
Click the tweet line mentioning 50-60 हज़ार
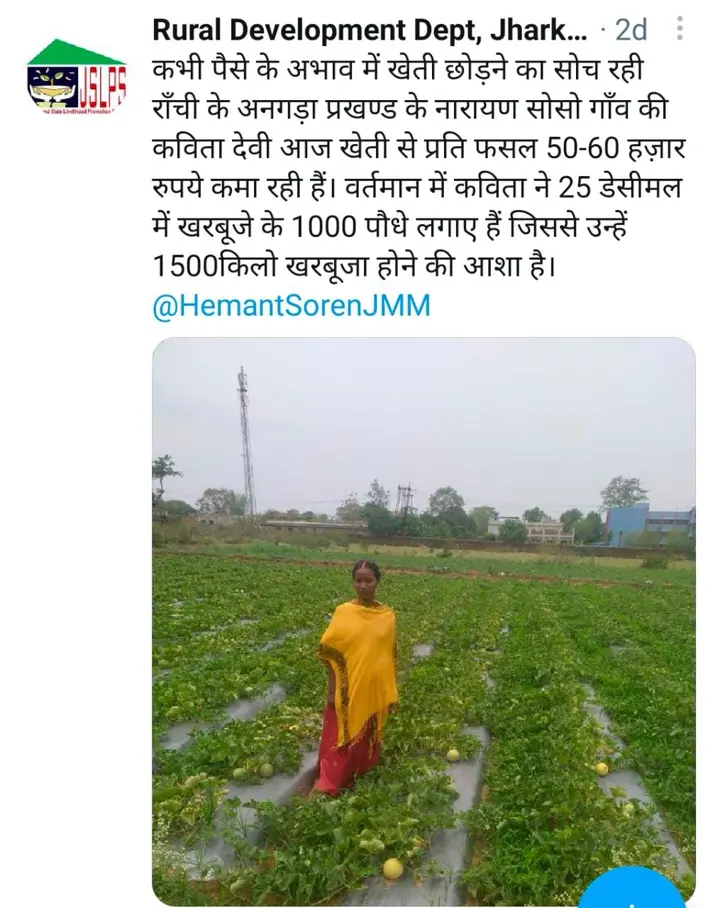click(x=419, y=148)
